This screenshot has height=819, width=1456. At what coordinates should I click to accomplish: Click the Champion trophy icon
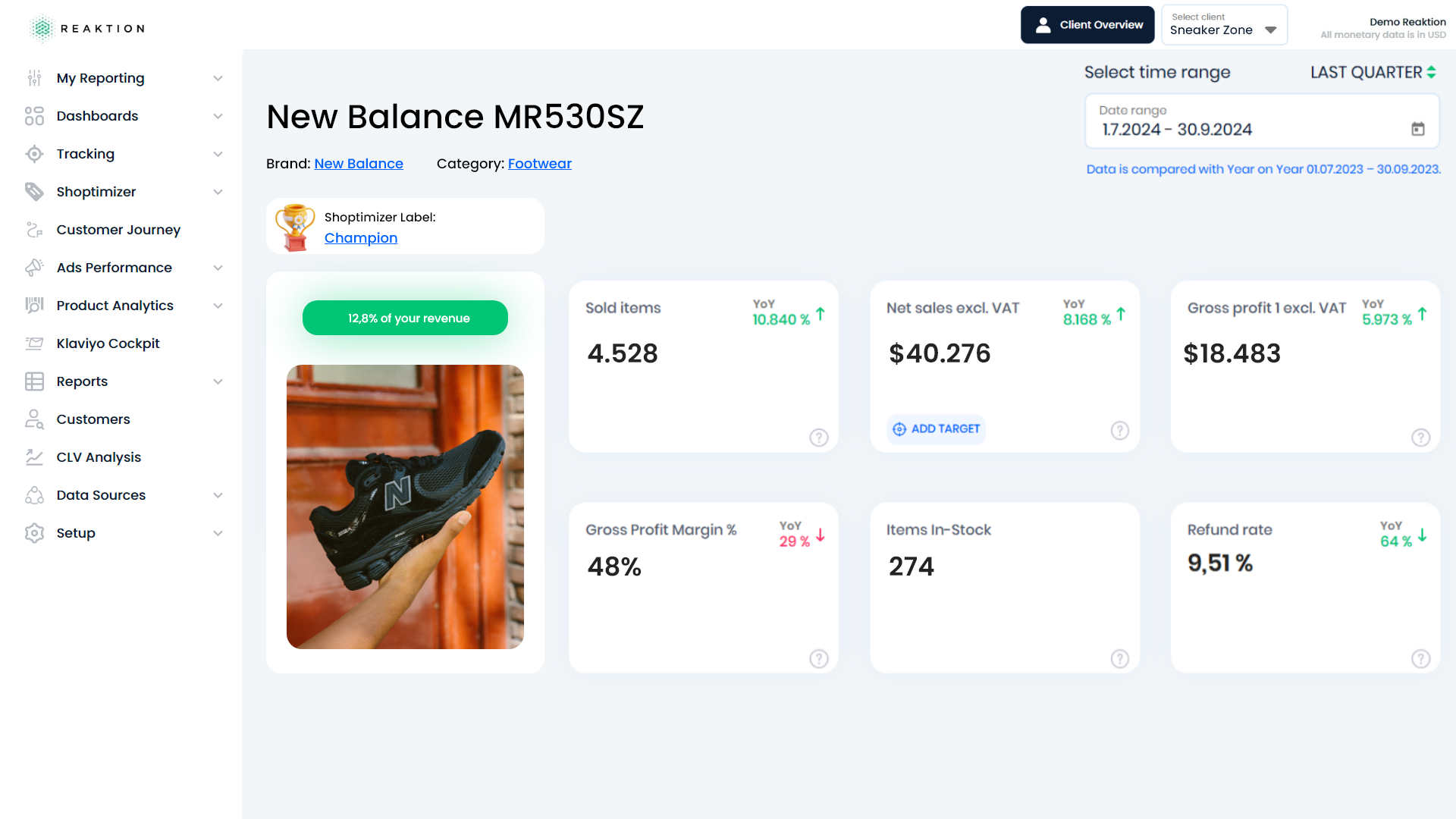pos(295,227)
